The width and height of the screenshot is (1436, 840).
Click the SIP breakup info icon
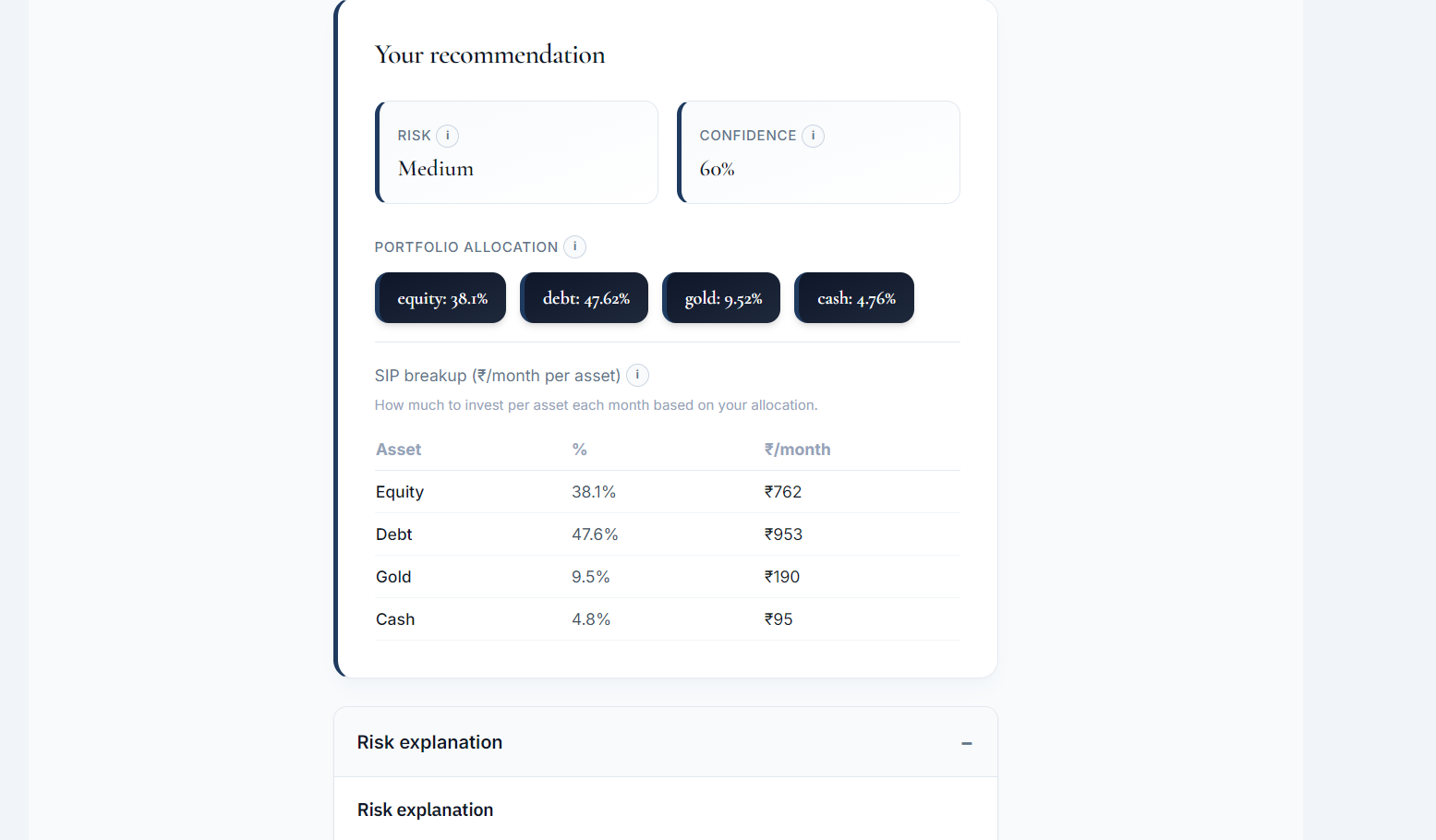[637, 376]
